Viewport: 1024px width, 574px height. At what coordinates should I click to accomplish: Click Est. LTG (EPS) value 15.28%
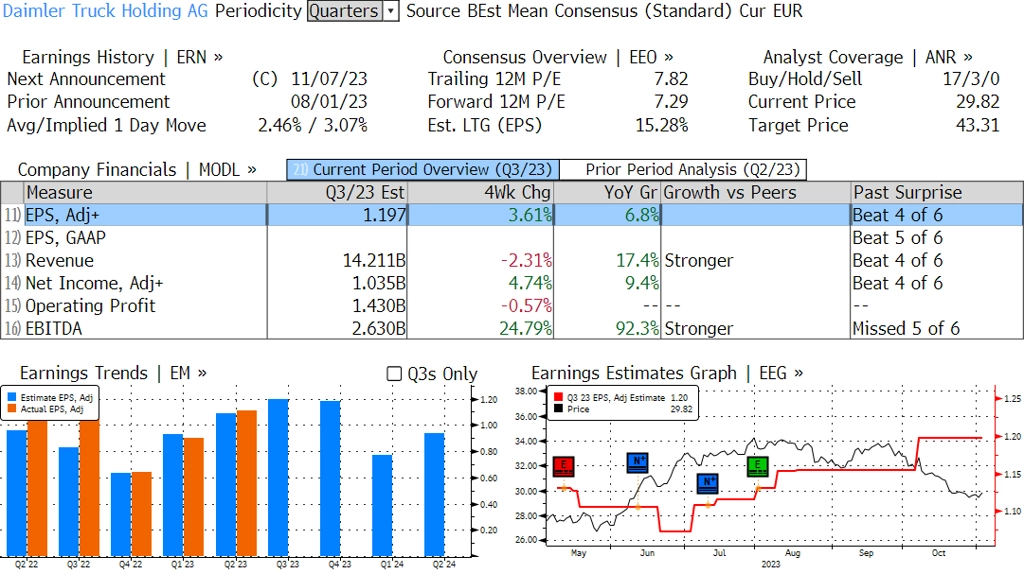[662, 125]
